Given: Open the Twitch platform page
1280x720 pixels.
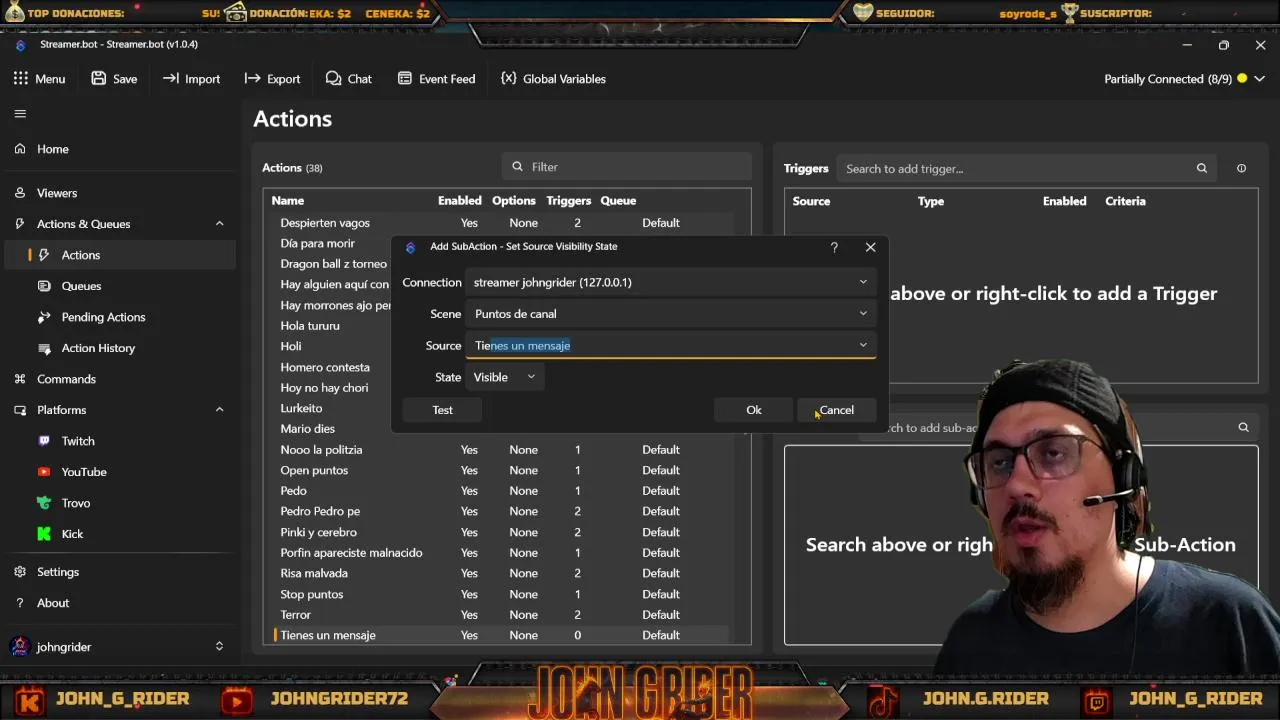Looking at the screenshot, I should click(x=118, y=441).
